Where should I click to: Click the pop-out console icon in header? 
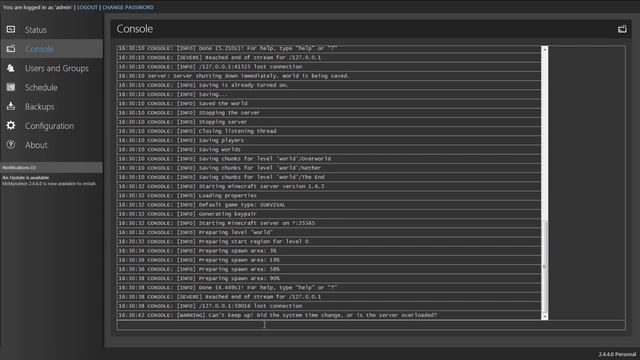pyautogui.click(x=622, y=29)
